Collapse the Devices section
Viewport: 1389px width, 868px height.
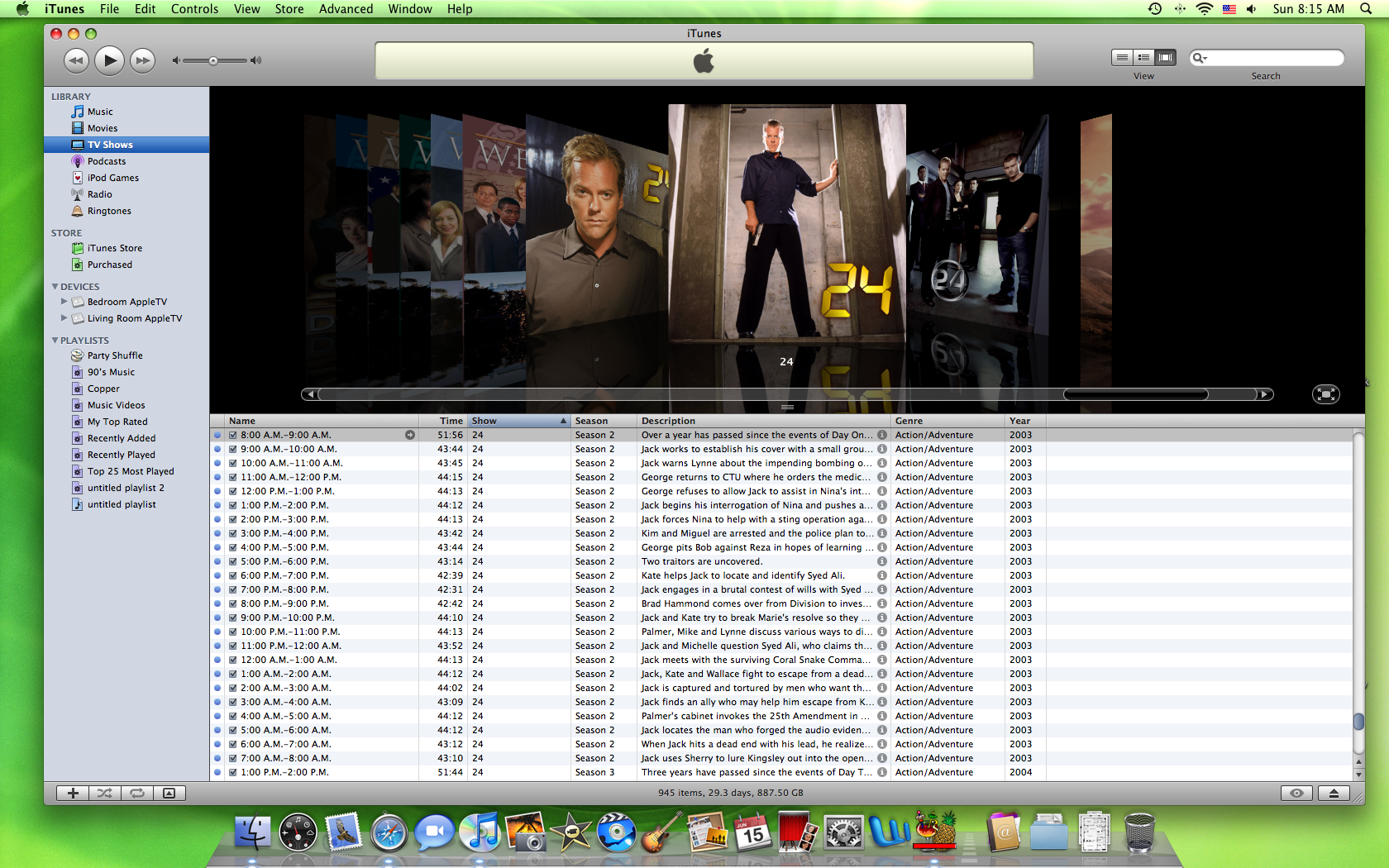55,287
